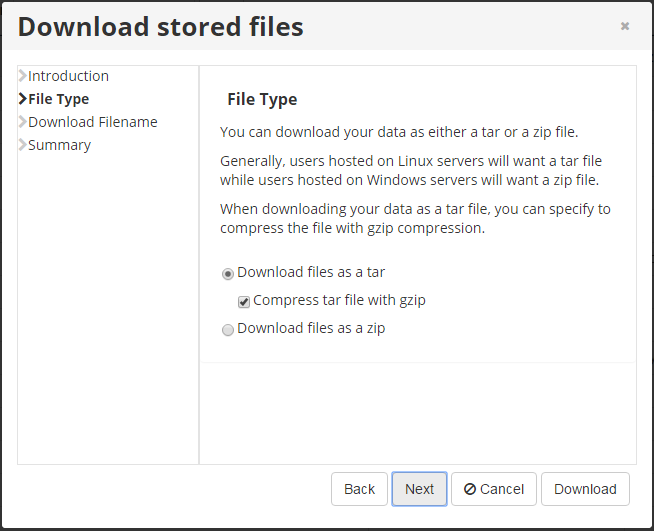The height and width of the screenshot is (531, 654).
Task: Click the Download button
Action: [x=585, y=489]
